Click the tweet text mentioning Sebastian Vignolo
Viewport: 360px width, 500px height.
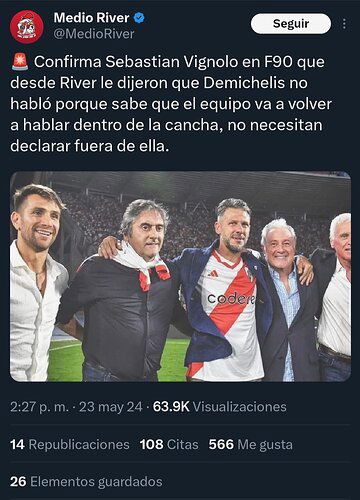[x=171, y=104]
